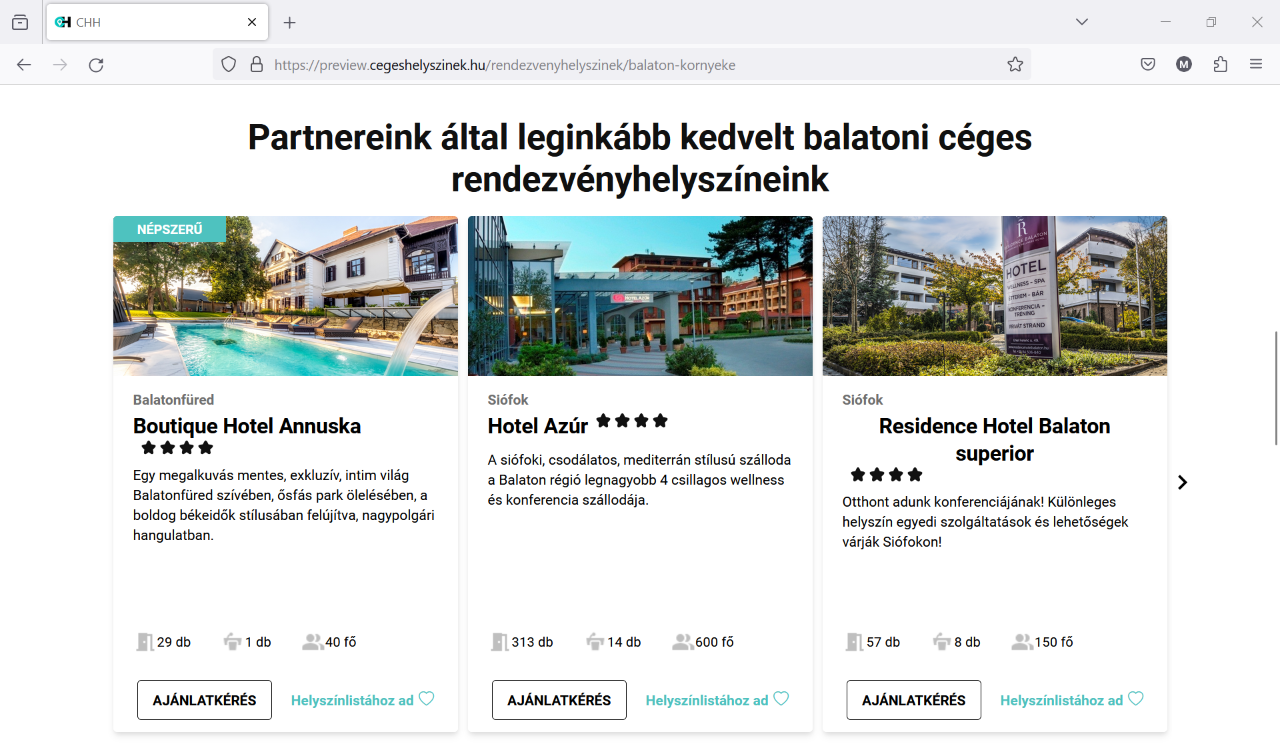
Task: Show next venue cards with carousel arrow
Action: click(x=1183, y=482)
